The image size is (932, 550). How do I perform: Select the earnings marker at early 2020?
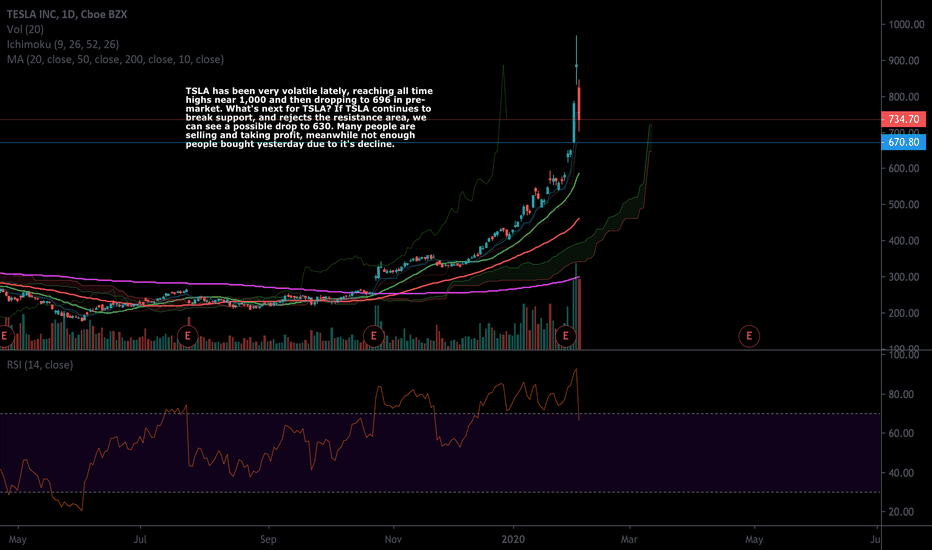(x=565, y=336)
